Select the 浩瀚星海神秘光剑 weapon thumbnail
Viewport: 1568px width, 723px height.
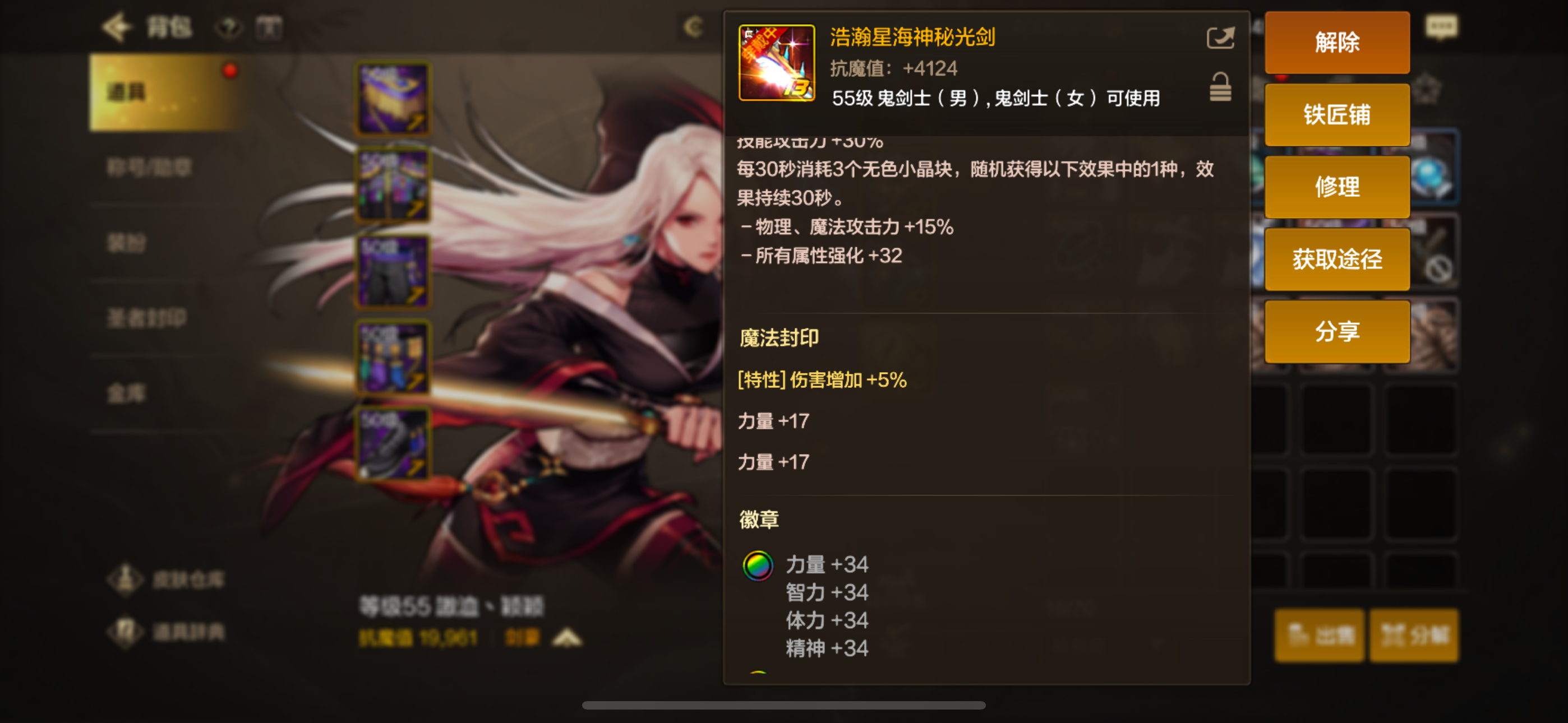(776, 62)
